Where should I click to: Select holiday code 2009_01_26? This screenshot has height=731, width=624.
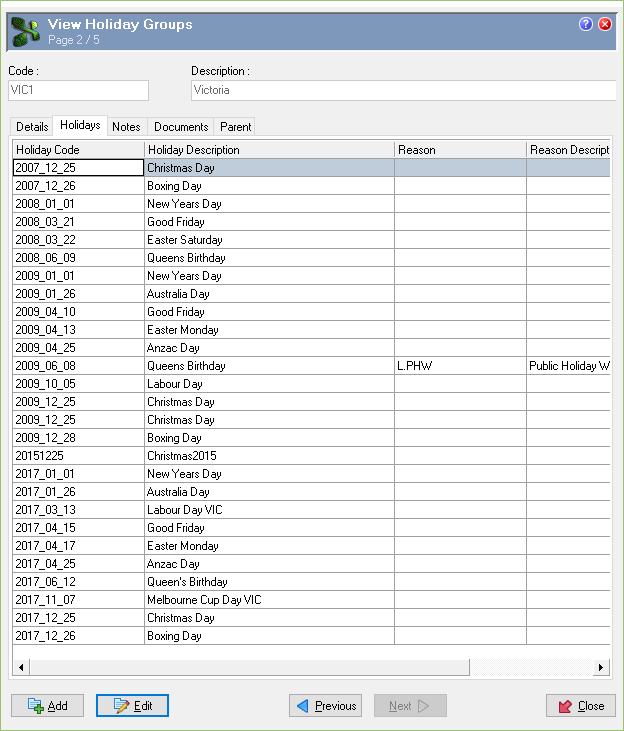78,294
